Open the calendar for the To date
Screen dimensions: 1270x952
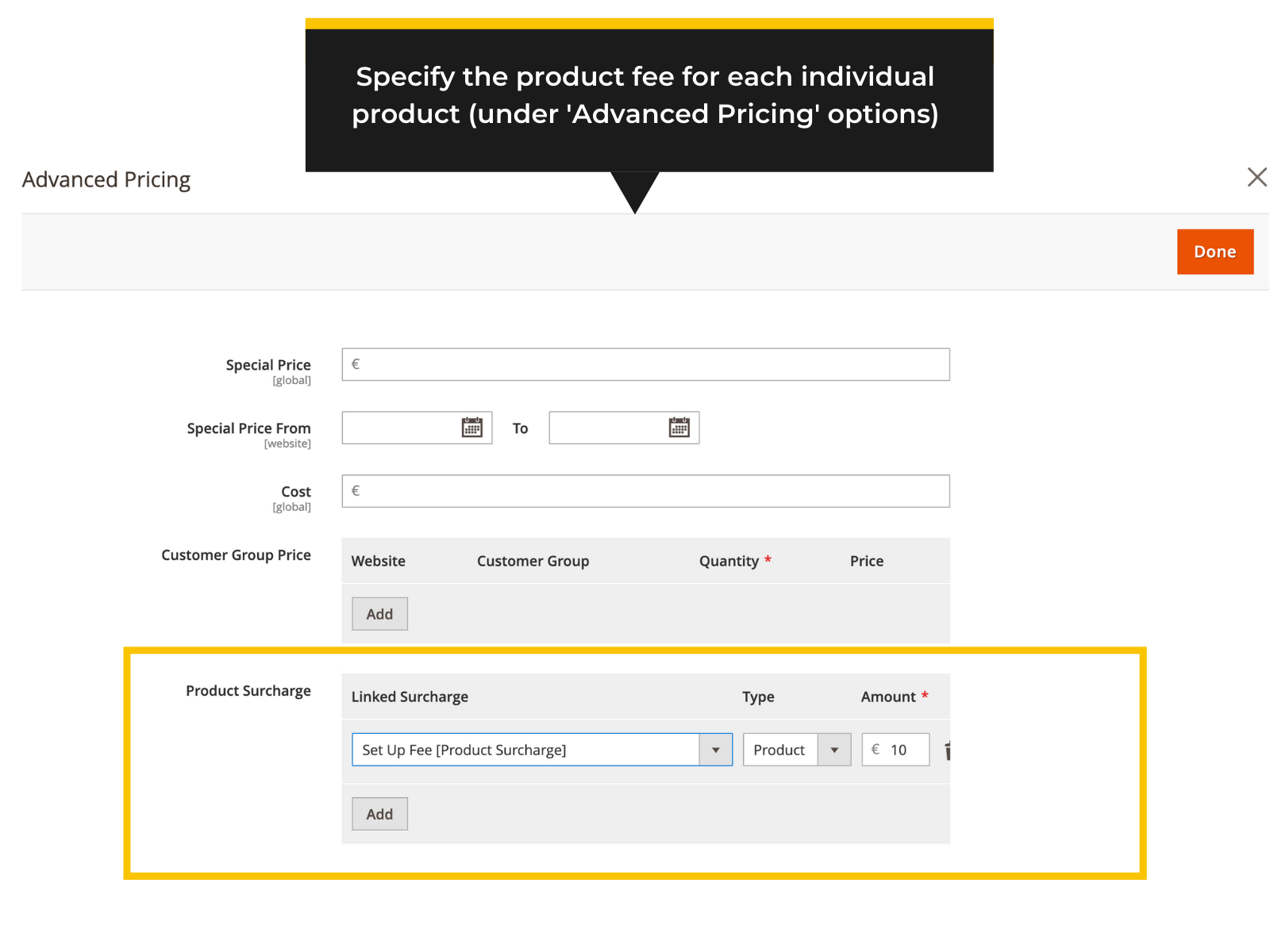coord(679,428)
